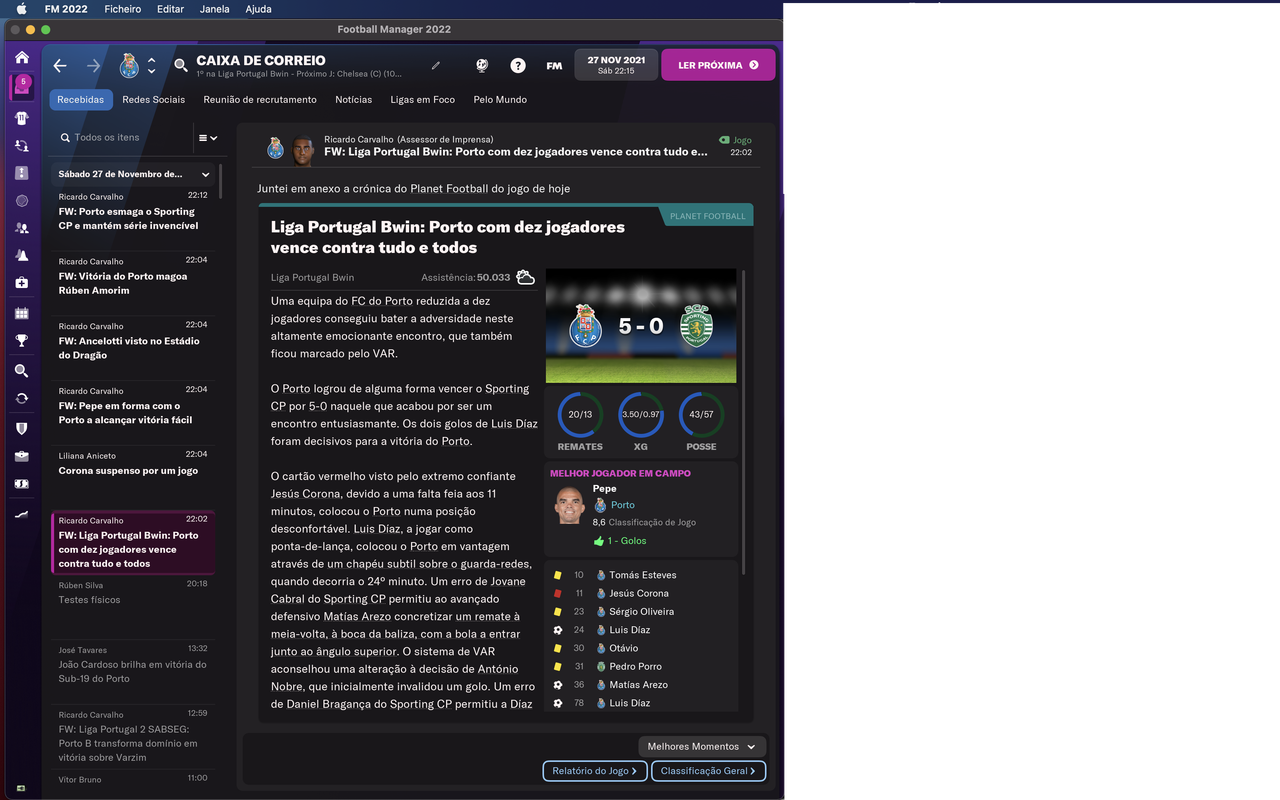Open the swap-arrows icon below the shirt icon
The image size is (1280, 800).
click(x=22, y=145)
